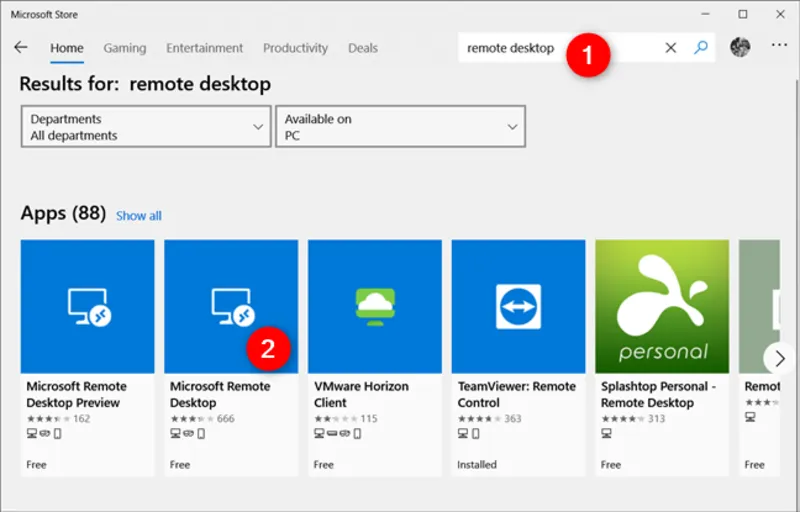Click the 666 ratings count

[226, 419]
